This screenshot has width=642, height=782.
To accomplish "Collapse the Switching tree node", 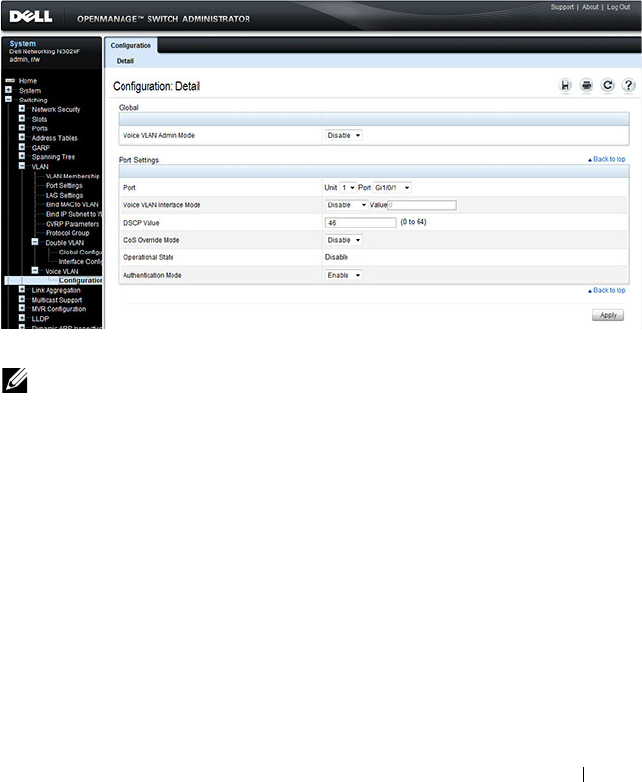I will [8, 99].
